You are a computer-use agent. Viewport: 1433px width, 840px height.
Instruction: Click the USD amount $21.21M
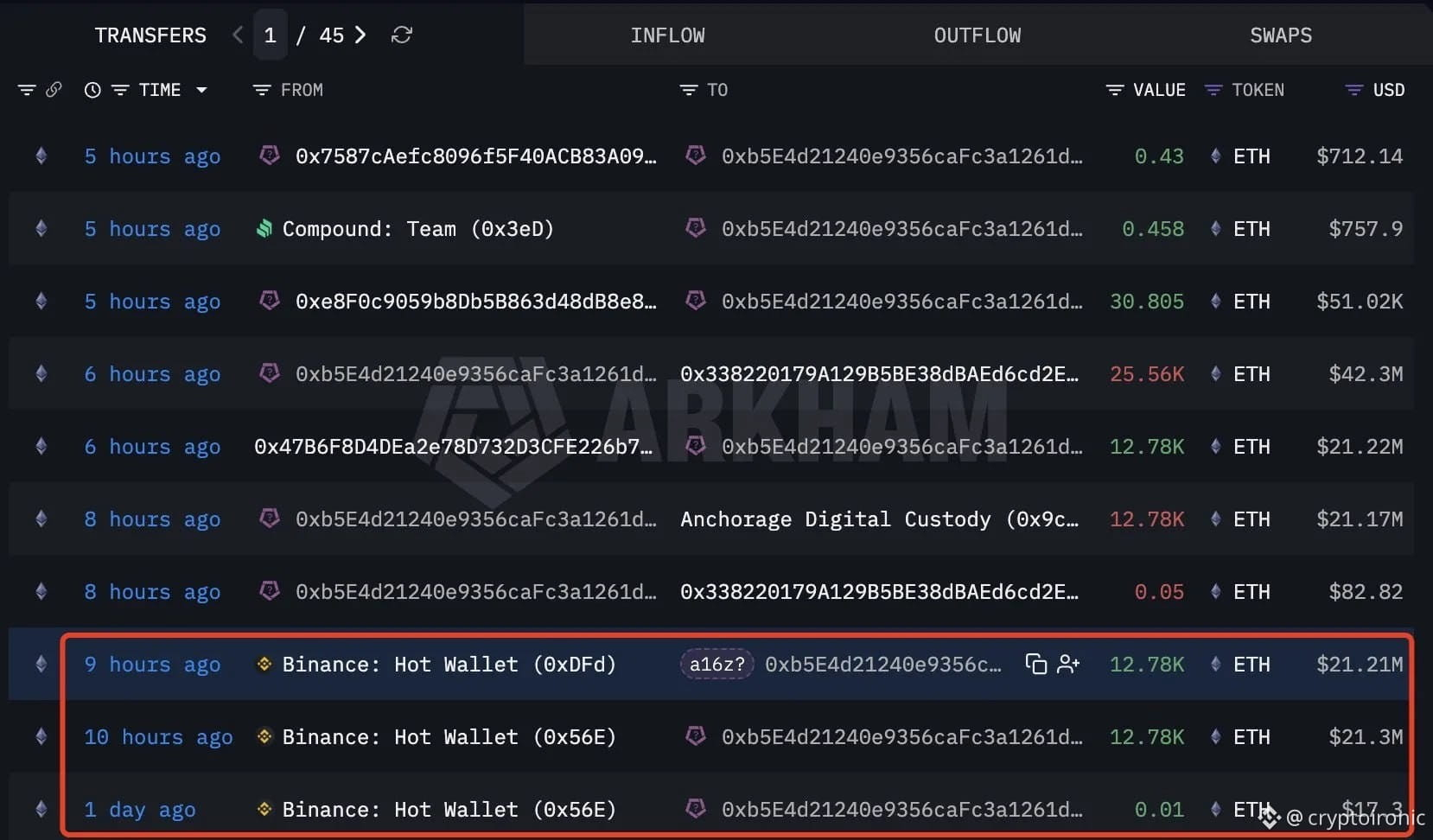[x=1360, y=665]
